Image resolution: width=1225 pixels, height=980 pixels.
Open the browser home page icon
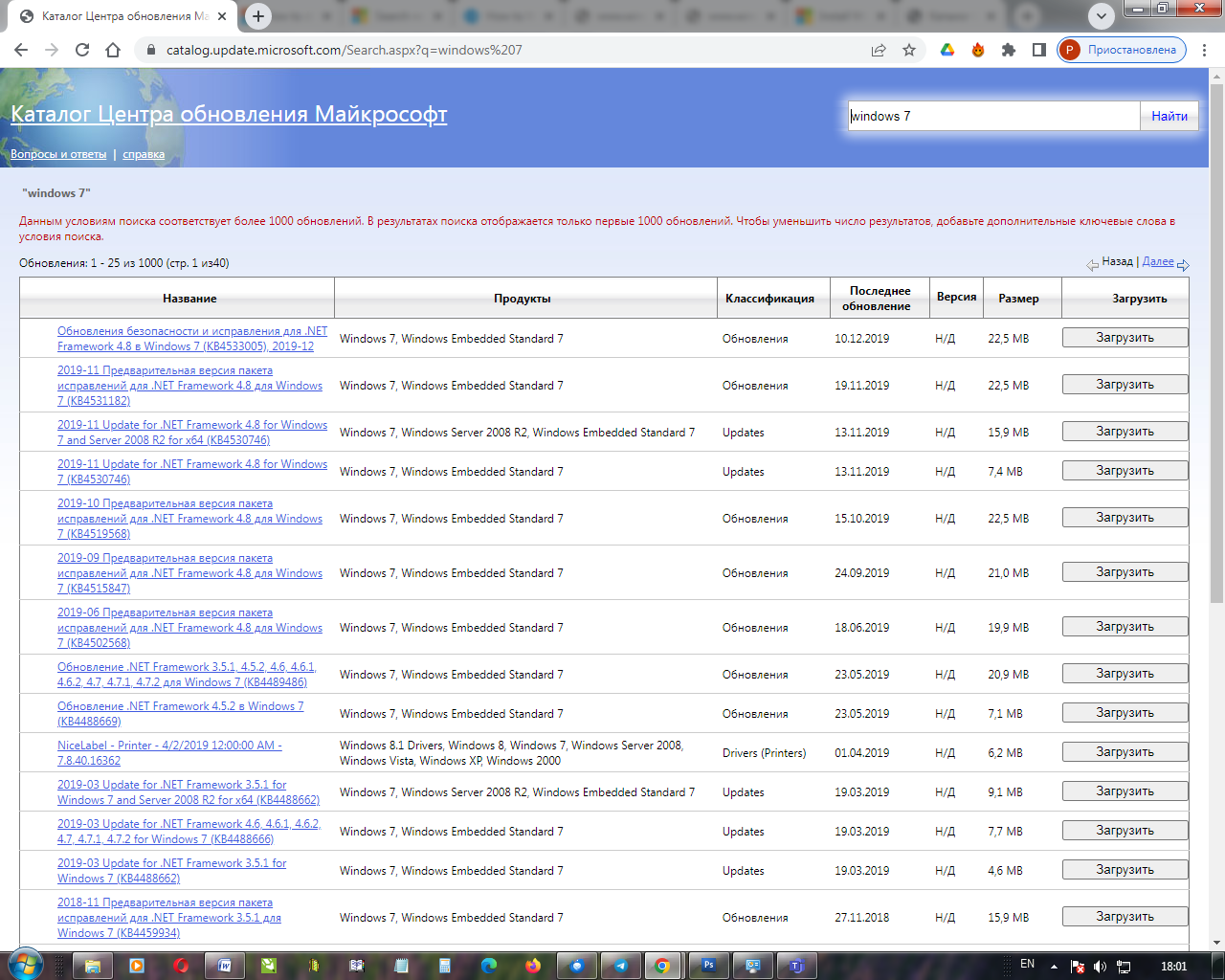pyautogui.click(x=113, y=50)
